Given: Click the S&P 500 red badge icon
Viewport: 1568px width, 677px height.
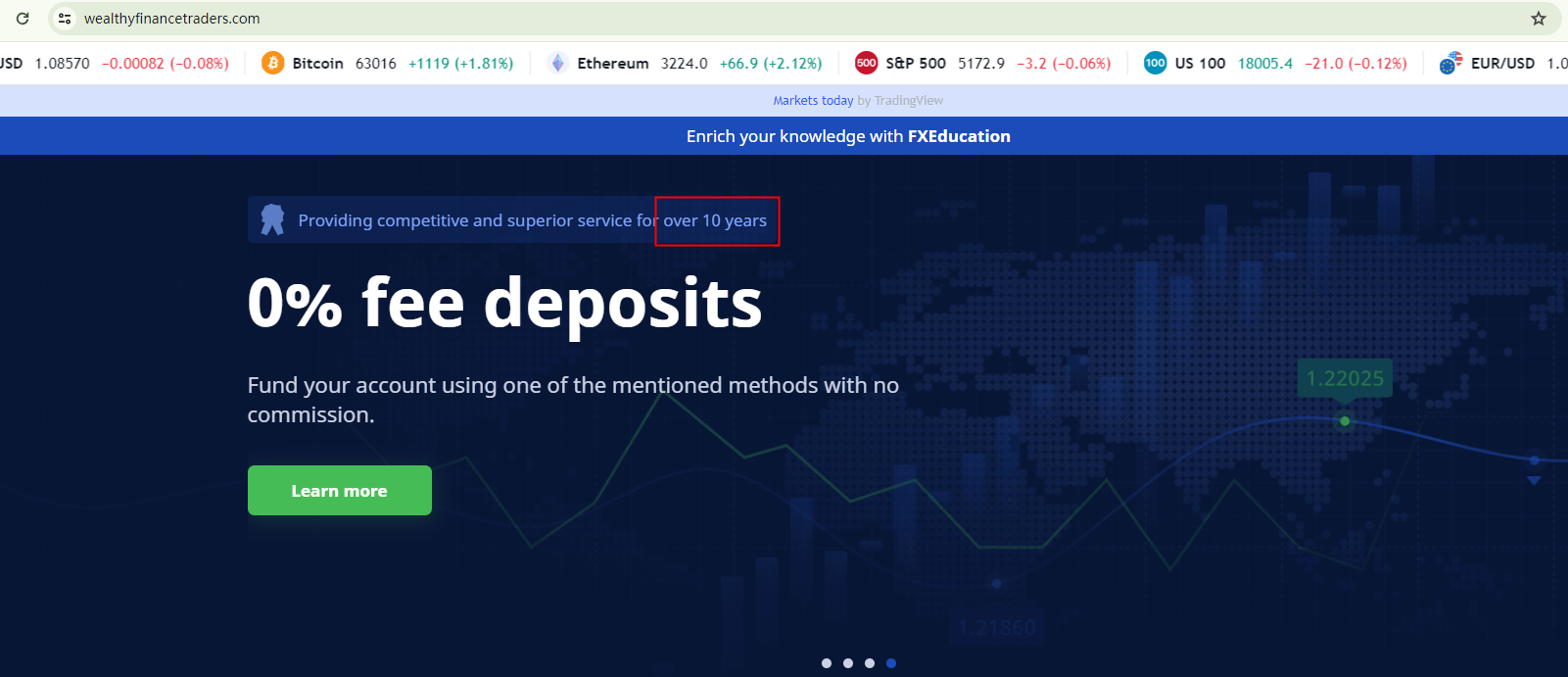Looking at the screenshot, I should coord(867,63).
